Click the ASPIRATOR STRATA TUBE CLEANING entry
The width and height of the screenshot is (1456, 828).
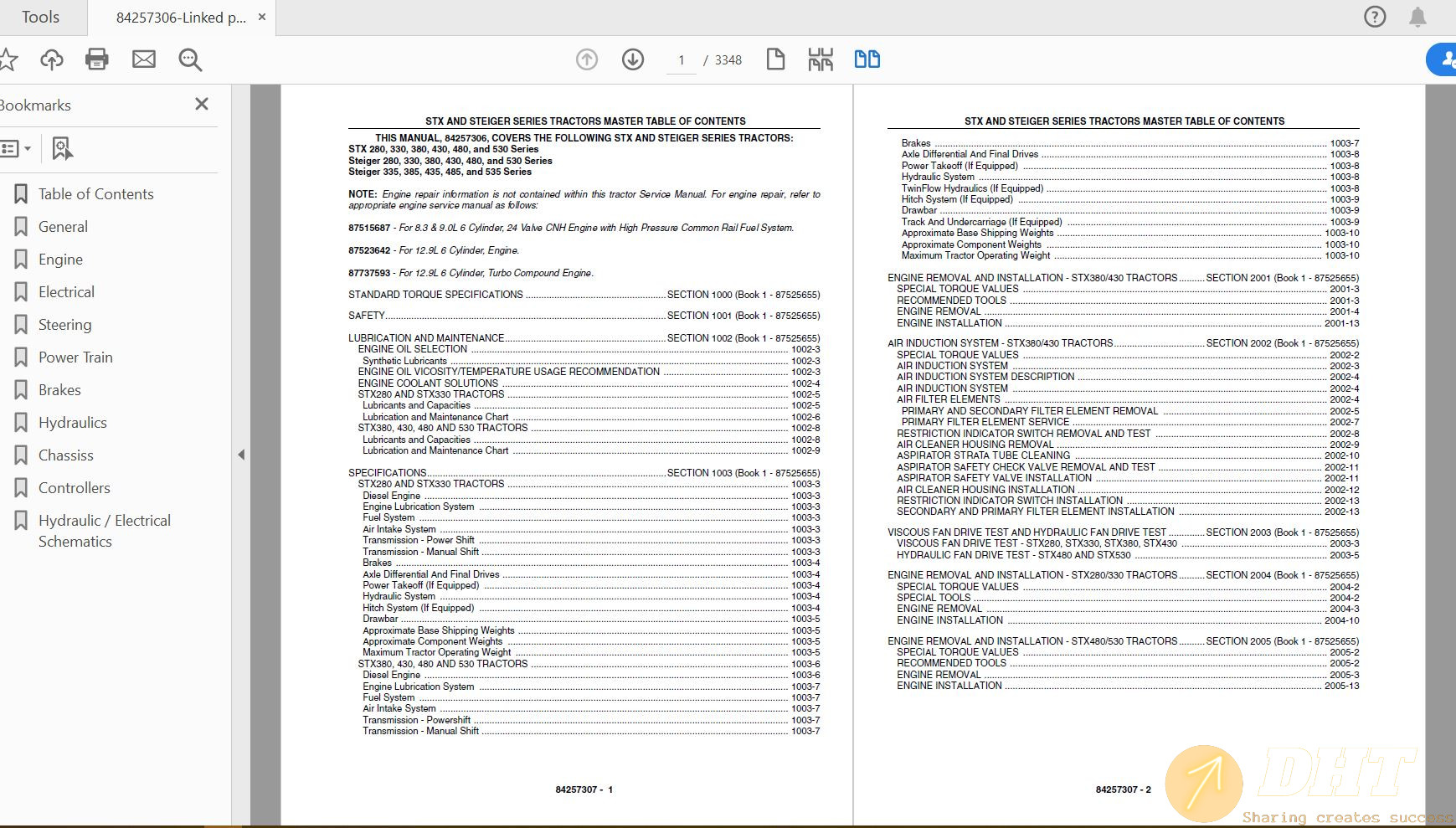pos(1128,455)
